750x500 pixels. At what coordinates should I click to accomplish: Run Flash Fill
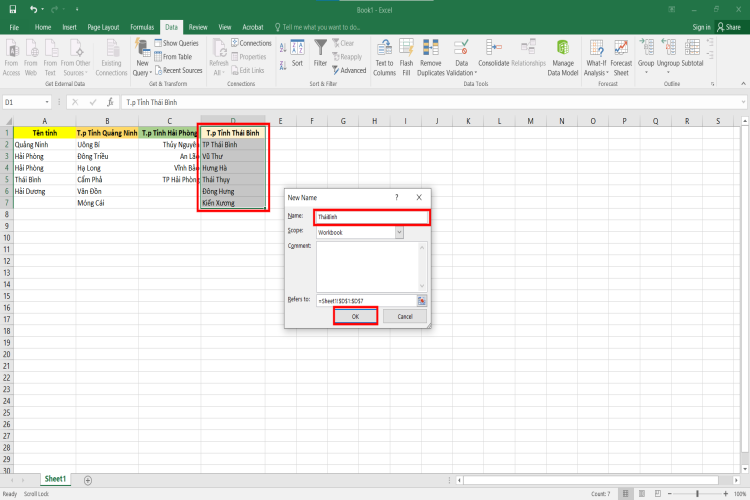[x=406, y=58]
